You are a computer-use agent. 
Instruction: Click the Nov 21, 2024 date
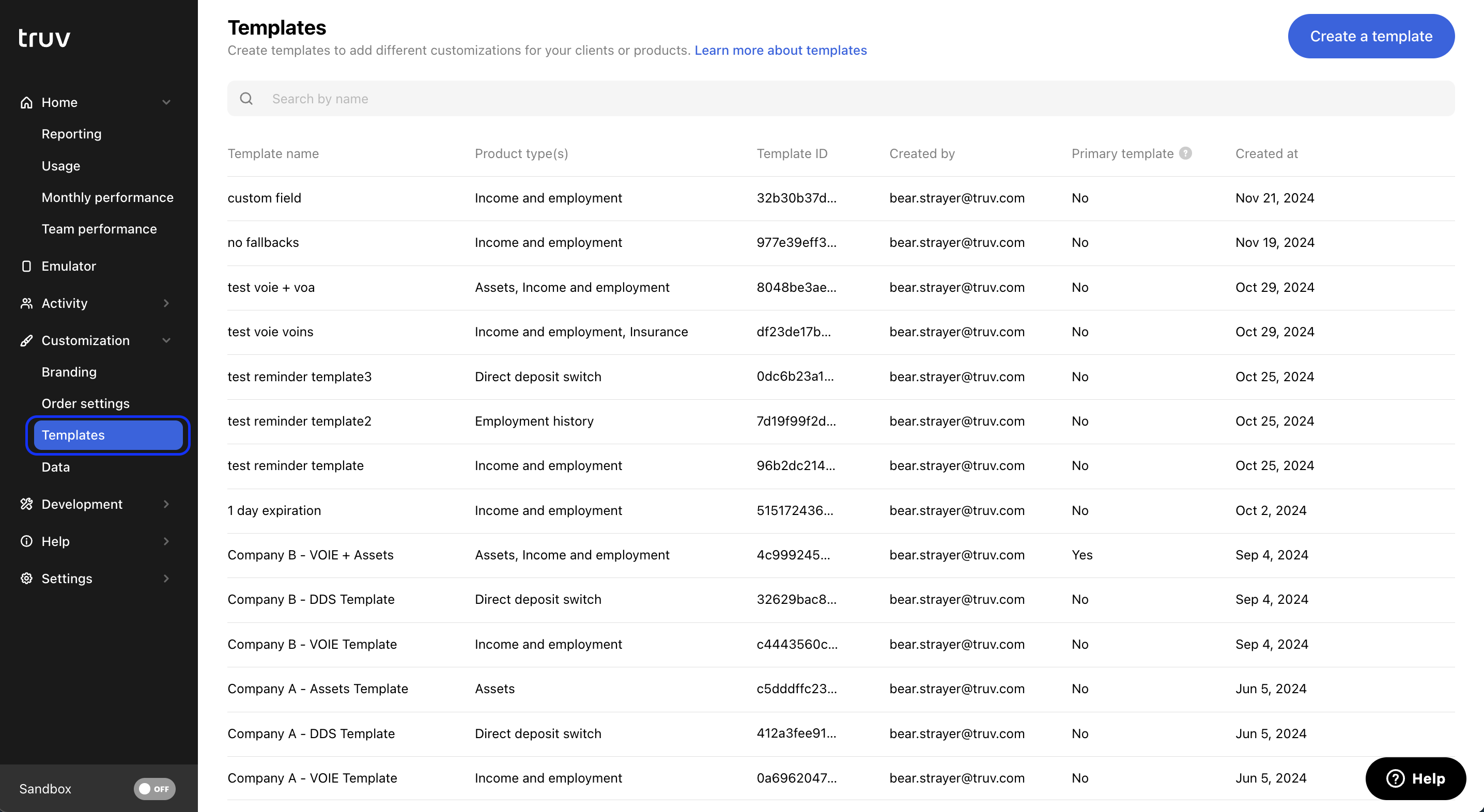(x=1274, y=198)
